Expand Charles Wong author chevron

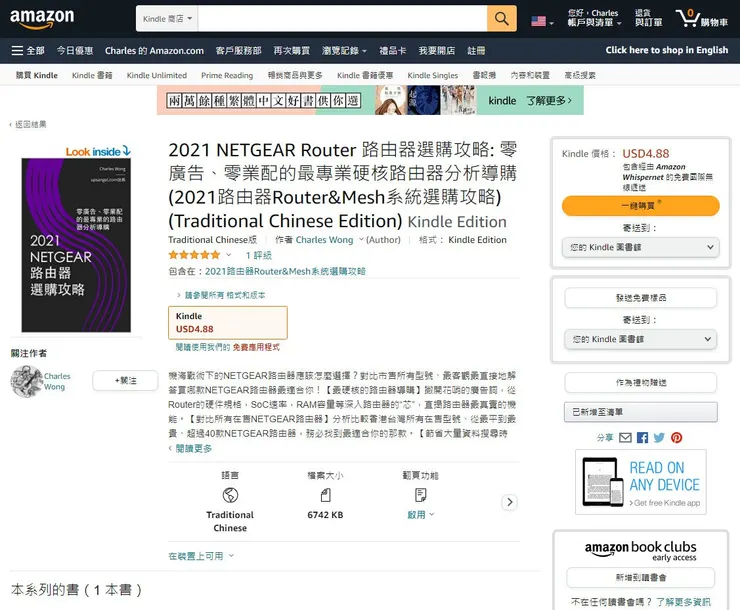tap(361, 239)
